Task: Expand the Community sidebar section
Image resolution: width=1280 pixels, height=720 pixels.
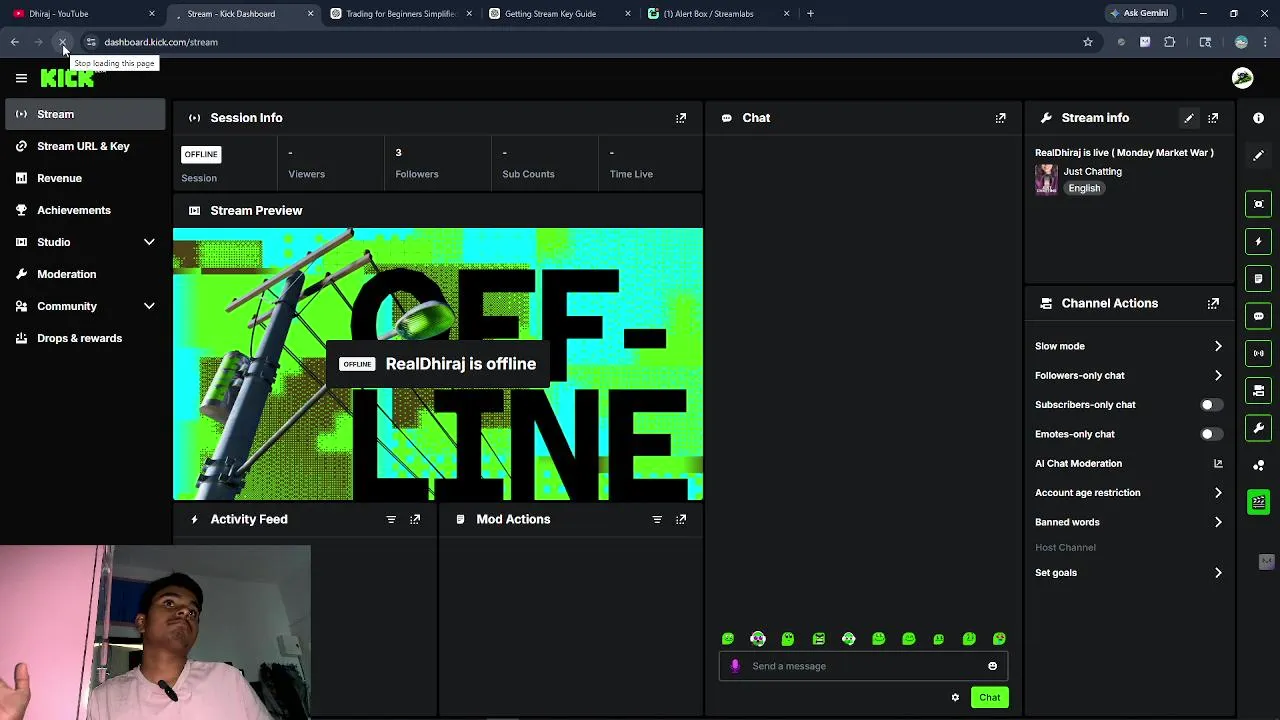Action: point(86,306)
